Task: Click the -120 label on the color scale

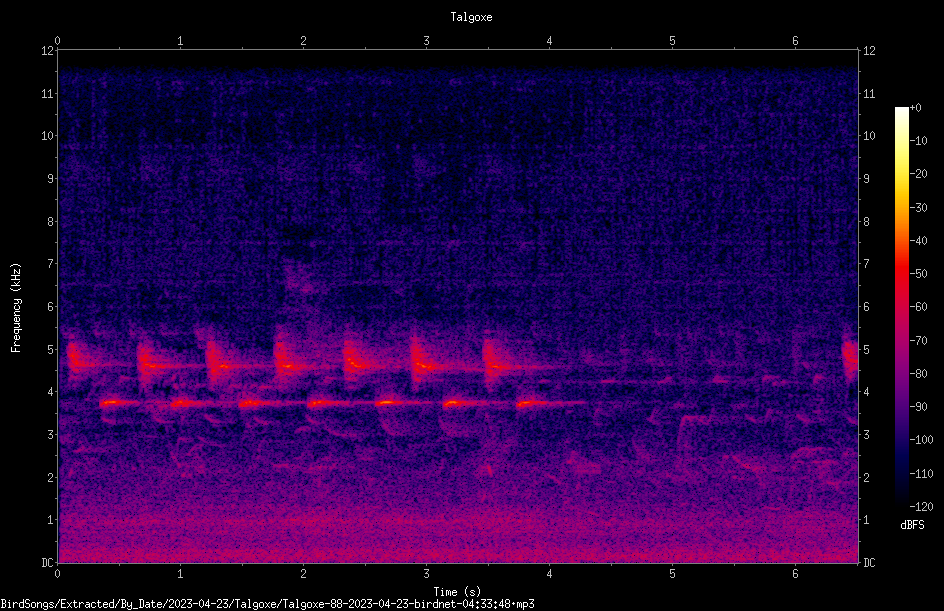Action: coord(921,506)
